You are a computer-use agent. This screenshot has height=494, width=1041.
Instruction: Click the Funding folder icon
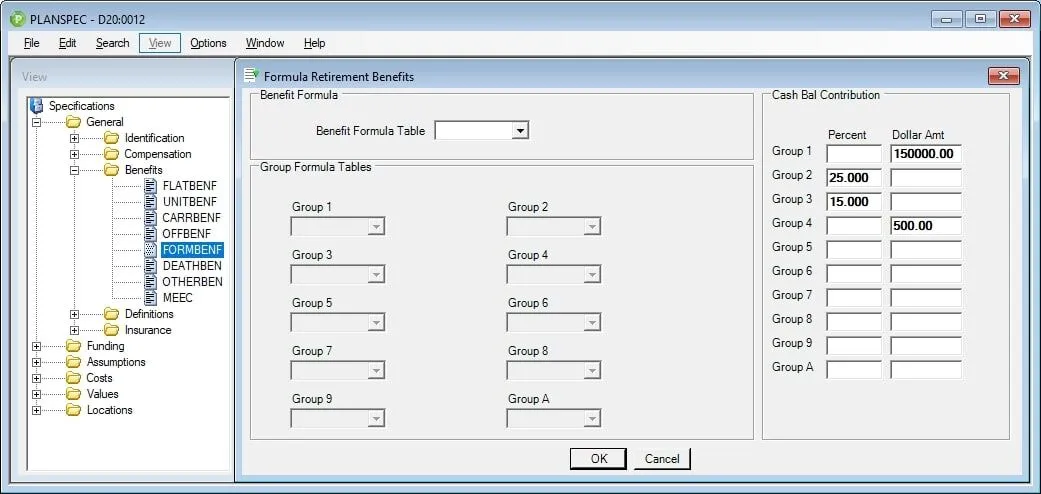[73, 346]
